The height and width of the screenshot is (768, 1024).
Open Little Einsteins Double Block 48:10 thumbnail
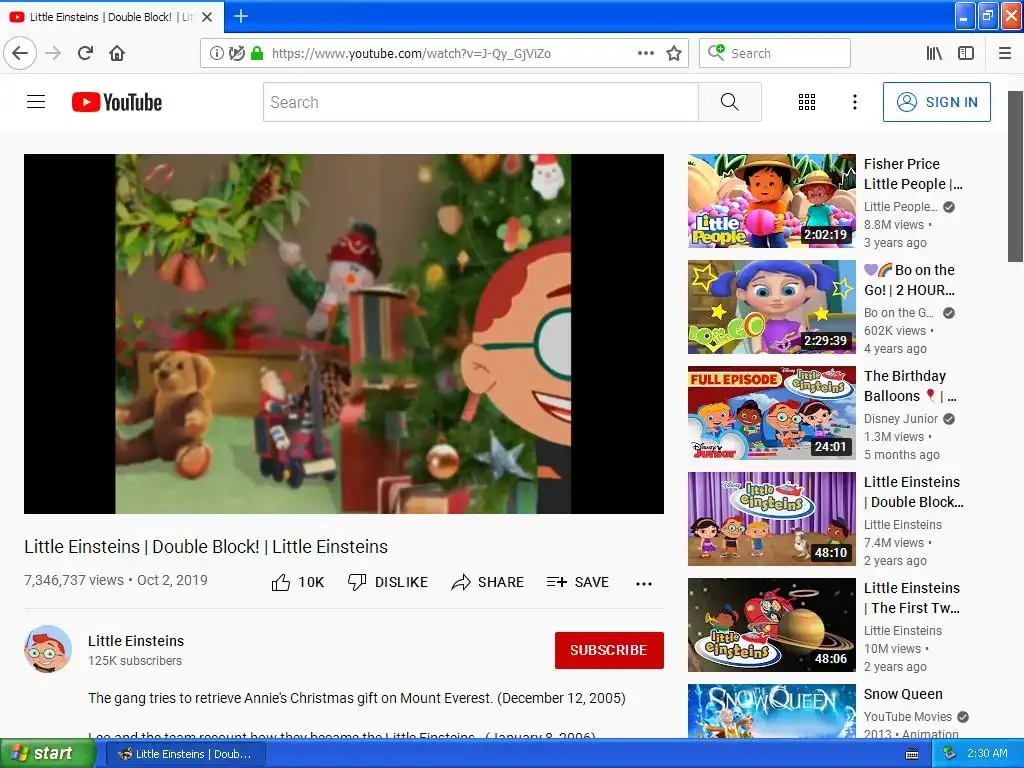tap(772, 519)
